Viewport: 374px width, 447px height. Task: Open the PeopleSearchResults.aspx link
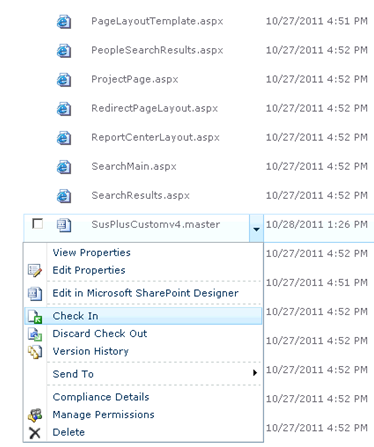(x=157, y=50)
